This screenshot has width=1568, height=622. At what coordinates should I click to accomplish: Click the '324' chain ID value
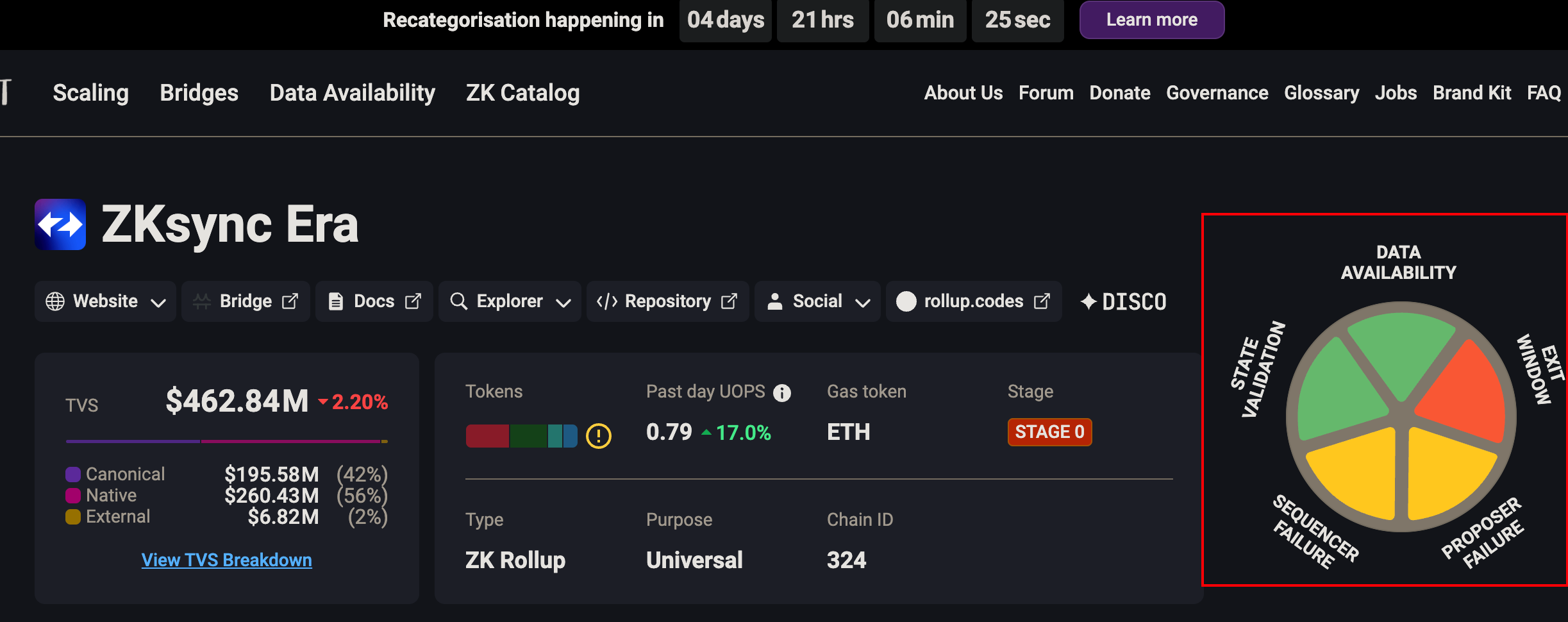pos(846,560)
